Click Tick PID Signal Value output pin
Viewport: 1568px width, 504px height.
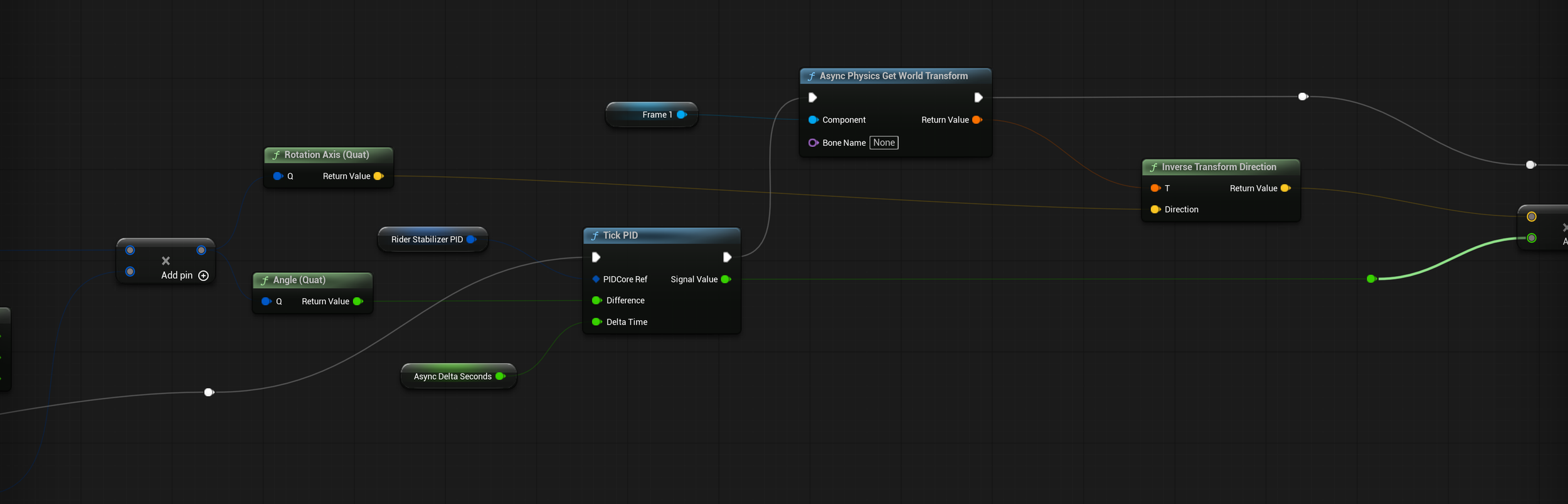(x=726, y=279)
